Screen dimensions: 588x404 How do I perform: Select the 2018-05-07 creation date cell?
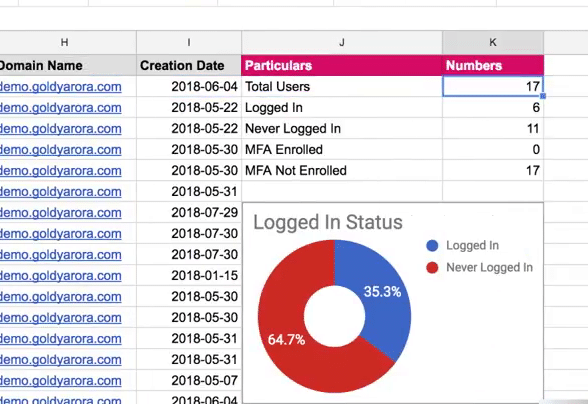pos(189,381)
